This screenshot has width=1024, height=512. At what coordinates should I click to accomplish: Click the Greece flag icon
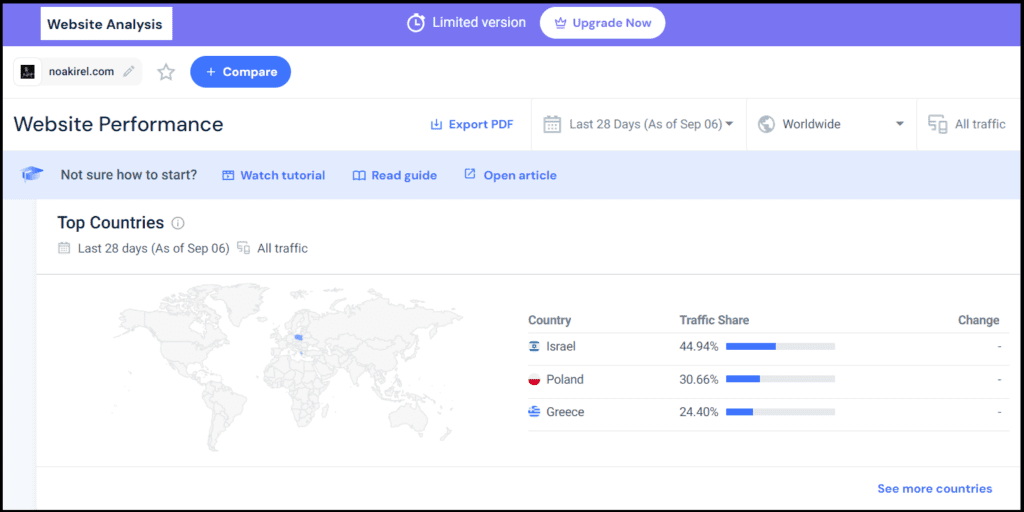click(x=534, y=412)
